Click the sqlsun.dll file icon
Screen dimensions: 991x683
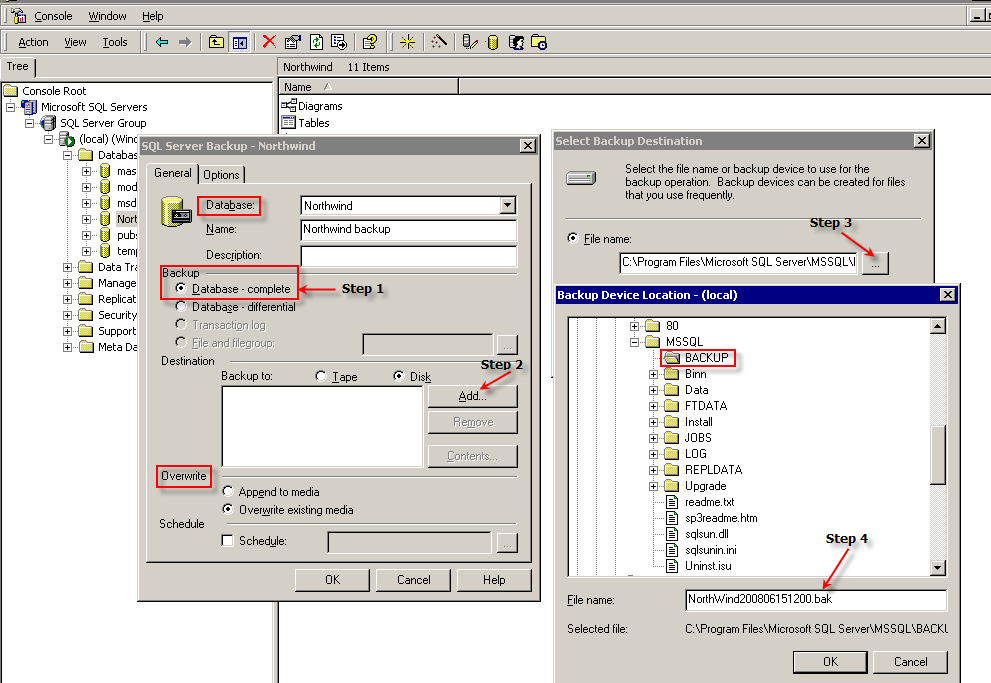click(672, 534)
